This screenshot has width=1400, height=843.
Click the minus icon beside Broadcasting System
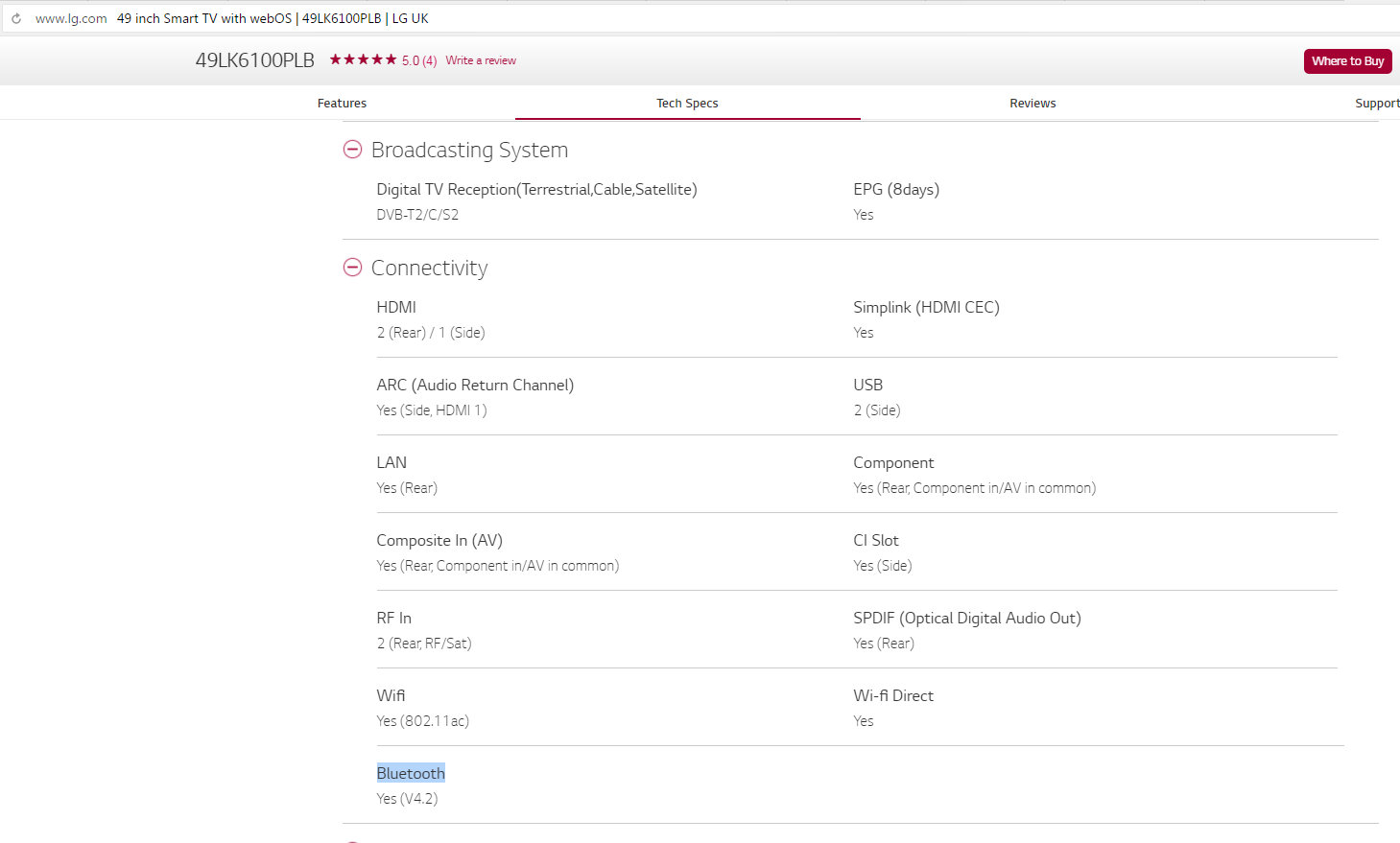[352, 150]
